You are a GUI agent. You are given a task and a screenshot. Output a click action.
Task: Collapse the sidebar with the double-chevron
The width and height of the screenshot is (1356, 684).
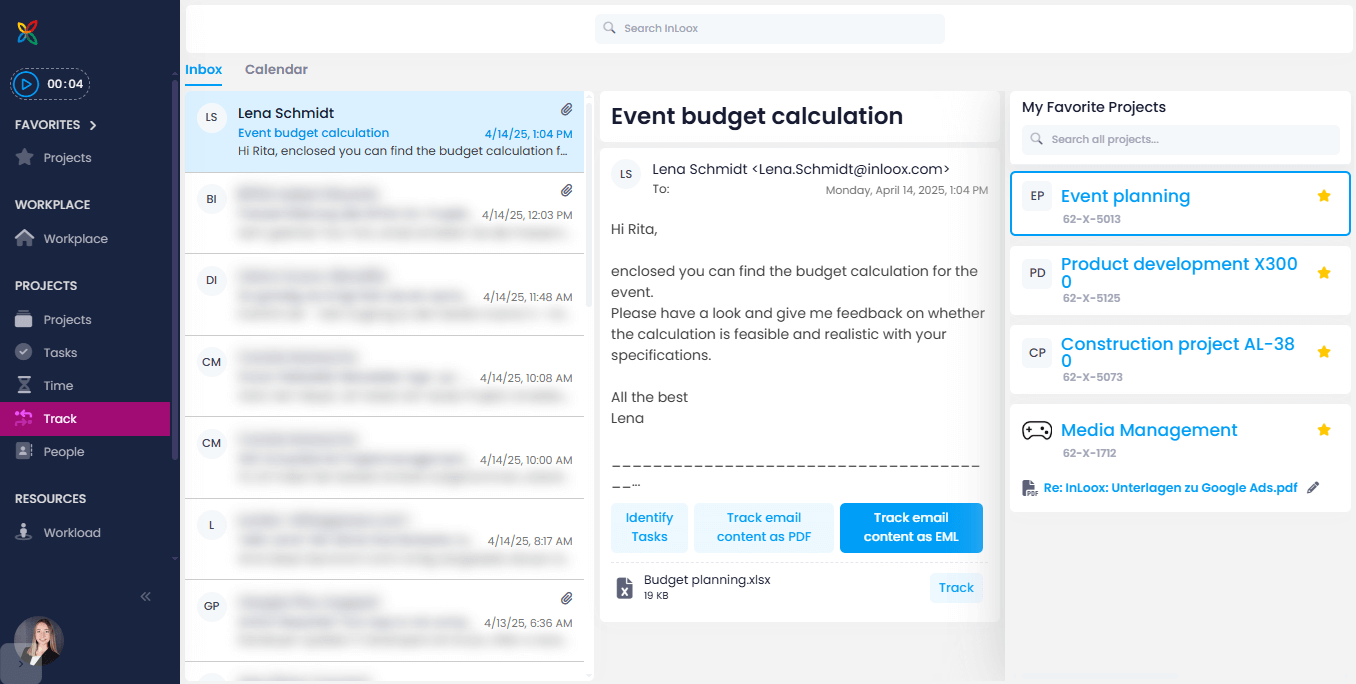point(144,596)
